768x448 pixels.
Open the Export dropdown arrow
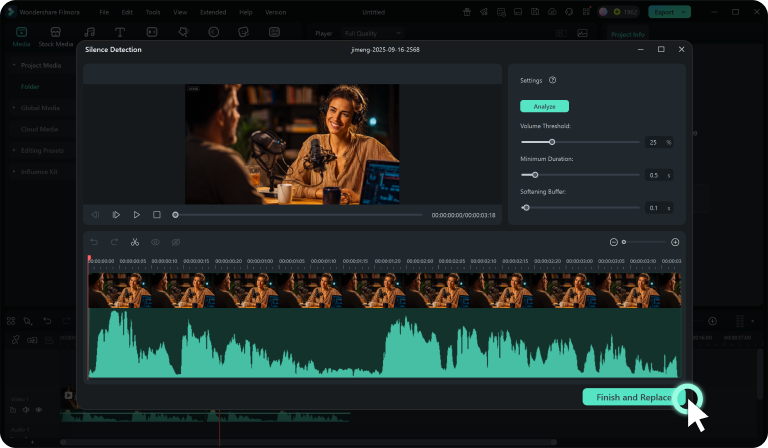[684, 12]
